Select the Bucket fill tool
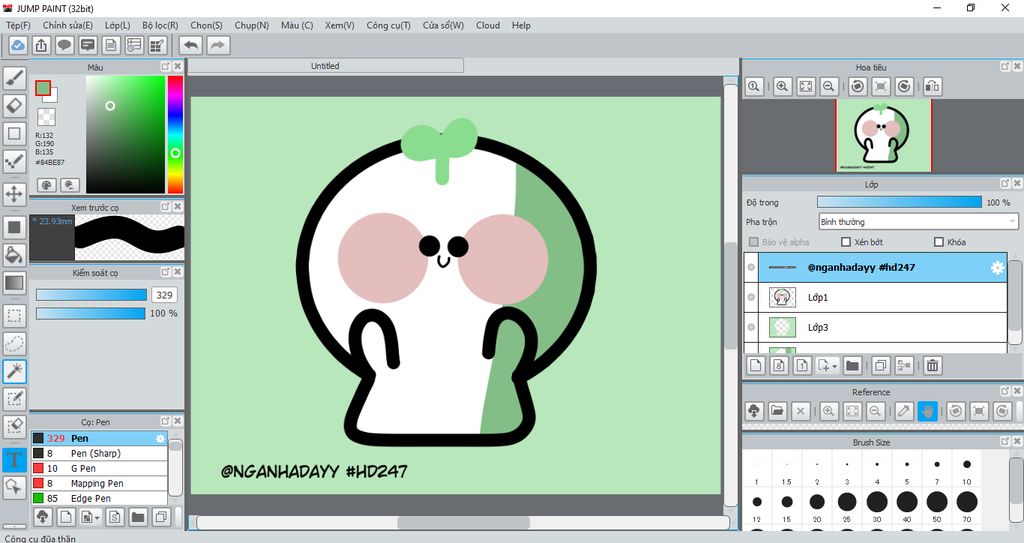 [15, 255]
